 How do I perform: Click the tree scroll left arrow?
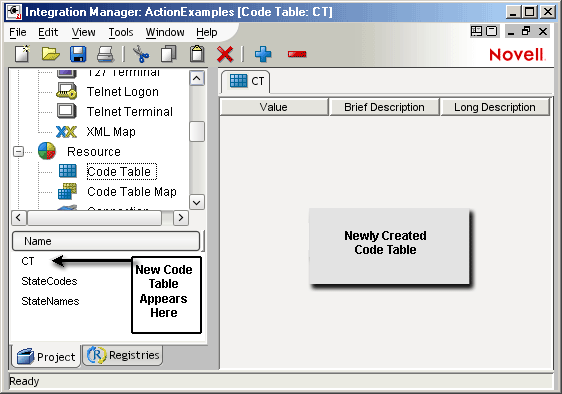[19, 218]
